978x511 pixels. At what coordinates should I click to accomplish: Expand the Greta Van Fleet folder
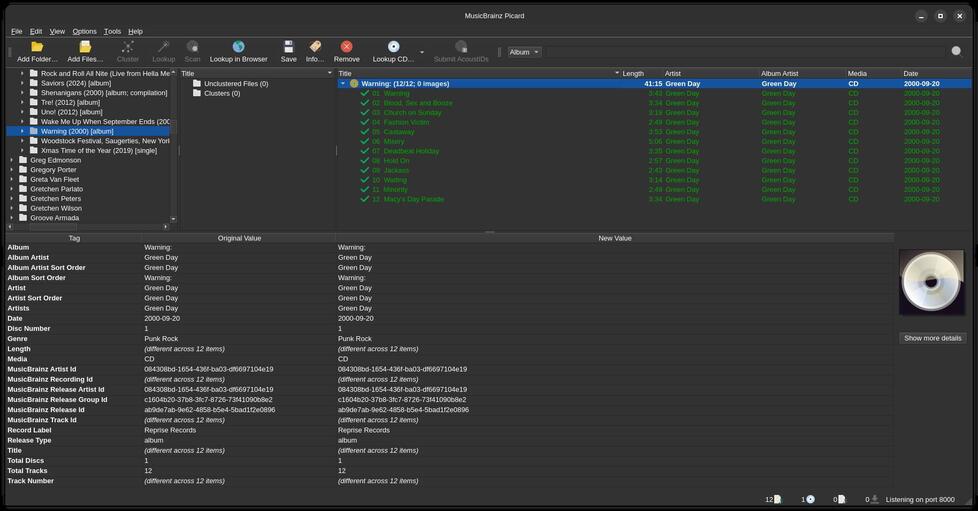coord(12,179)
